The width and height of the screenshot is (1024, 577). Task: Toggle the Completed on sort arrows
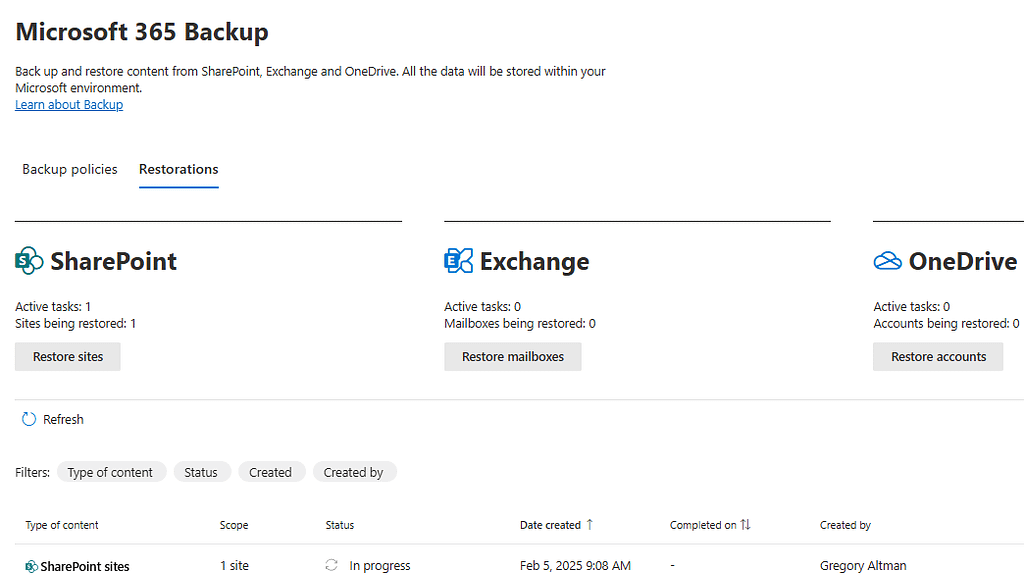pos(745,525)
